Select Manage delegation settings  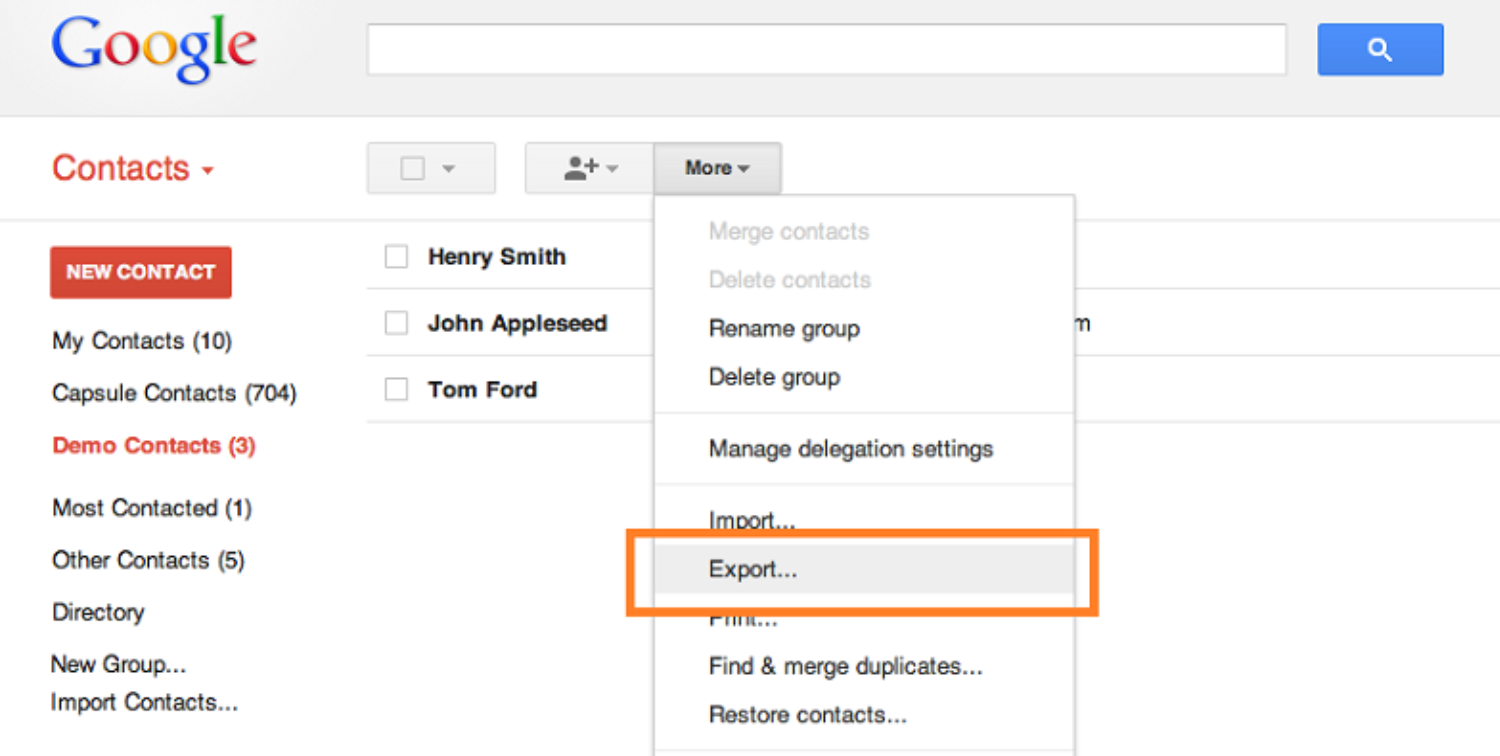pos(851,449)
